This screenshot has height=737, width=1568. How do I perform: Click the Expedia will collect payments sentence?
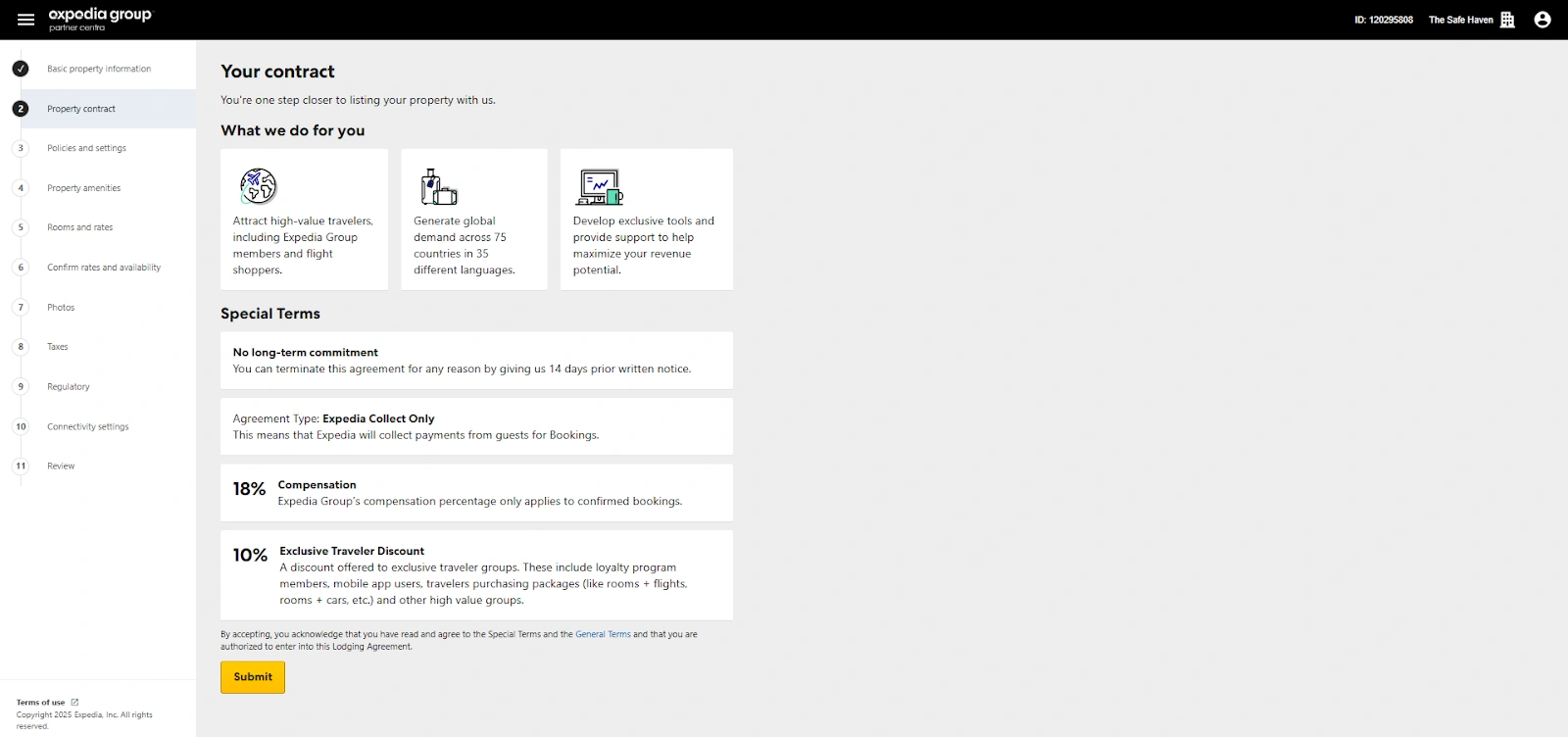416,435
